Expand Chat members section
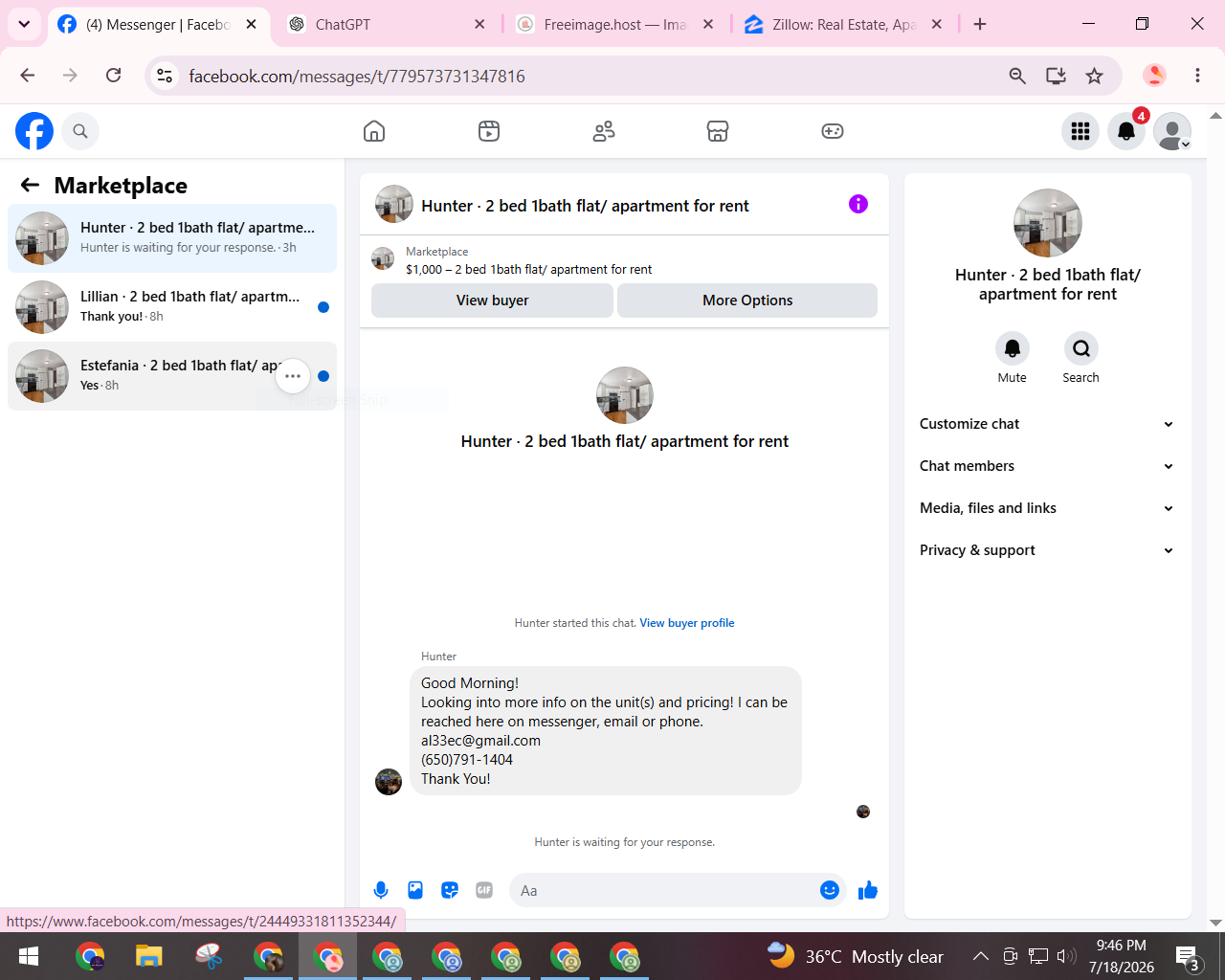1225x980 pixels. 1047,466
